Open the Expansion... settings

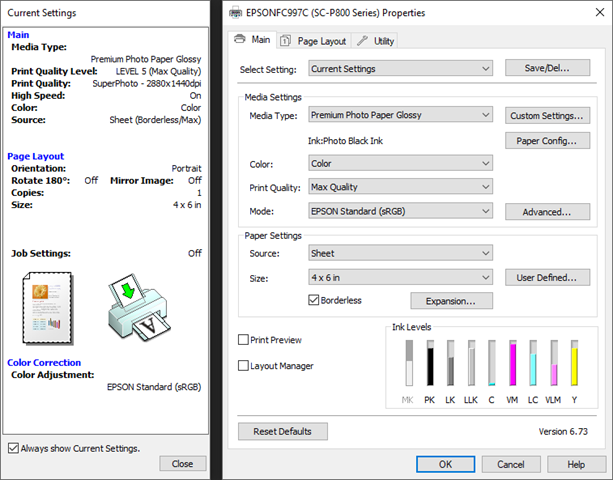pos(452,301)
